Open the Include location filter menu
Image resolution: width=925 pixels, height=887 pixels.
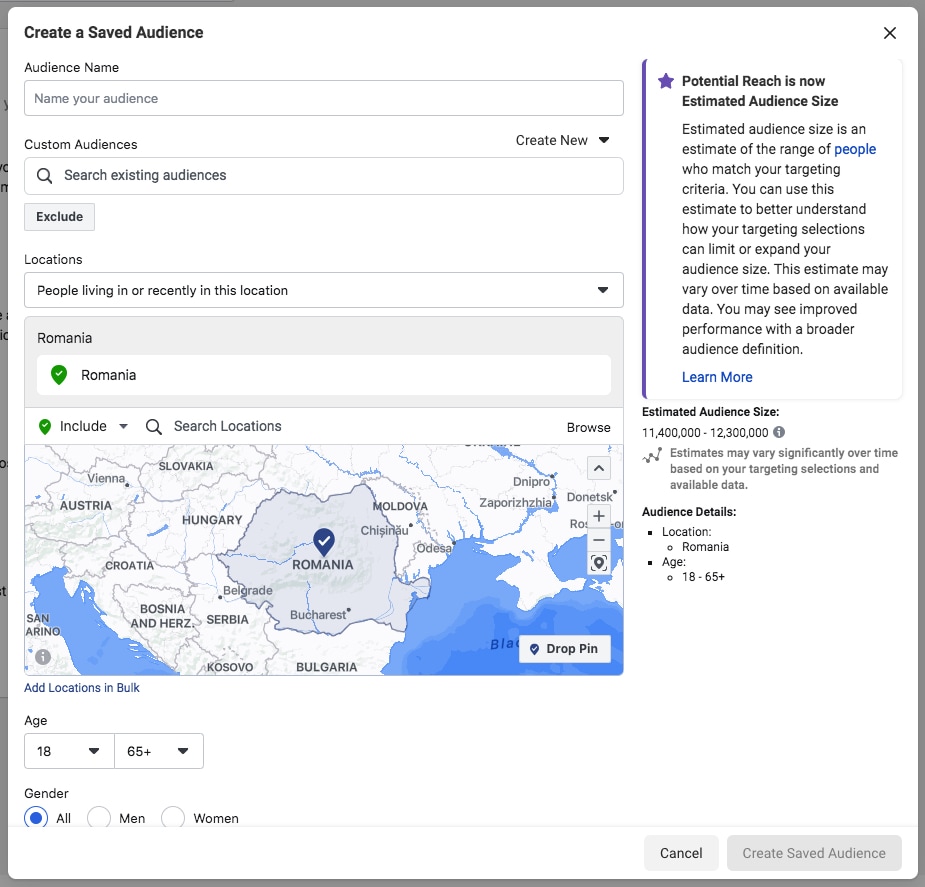(84, 426)
